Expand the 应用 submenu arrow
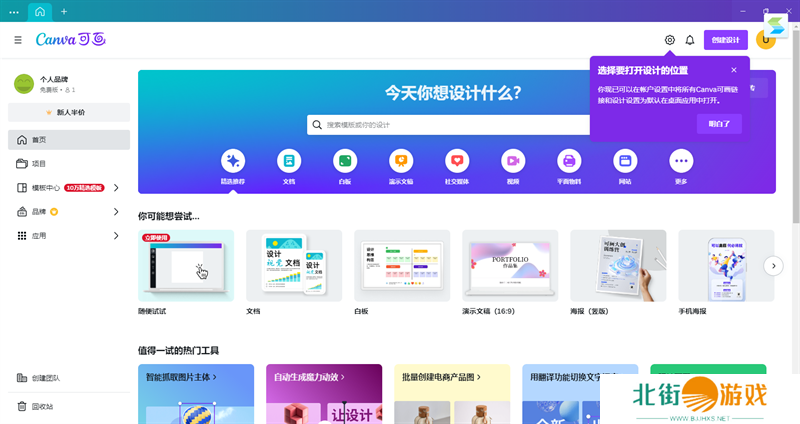 116,236
